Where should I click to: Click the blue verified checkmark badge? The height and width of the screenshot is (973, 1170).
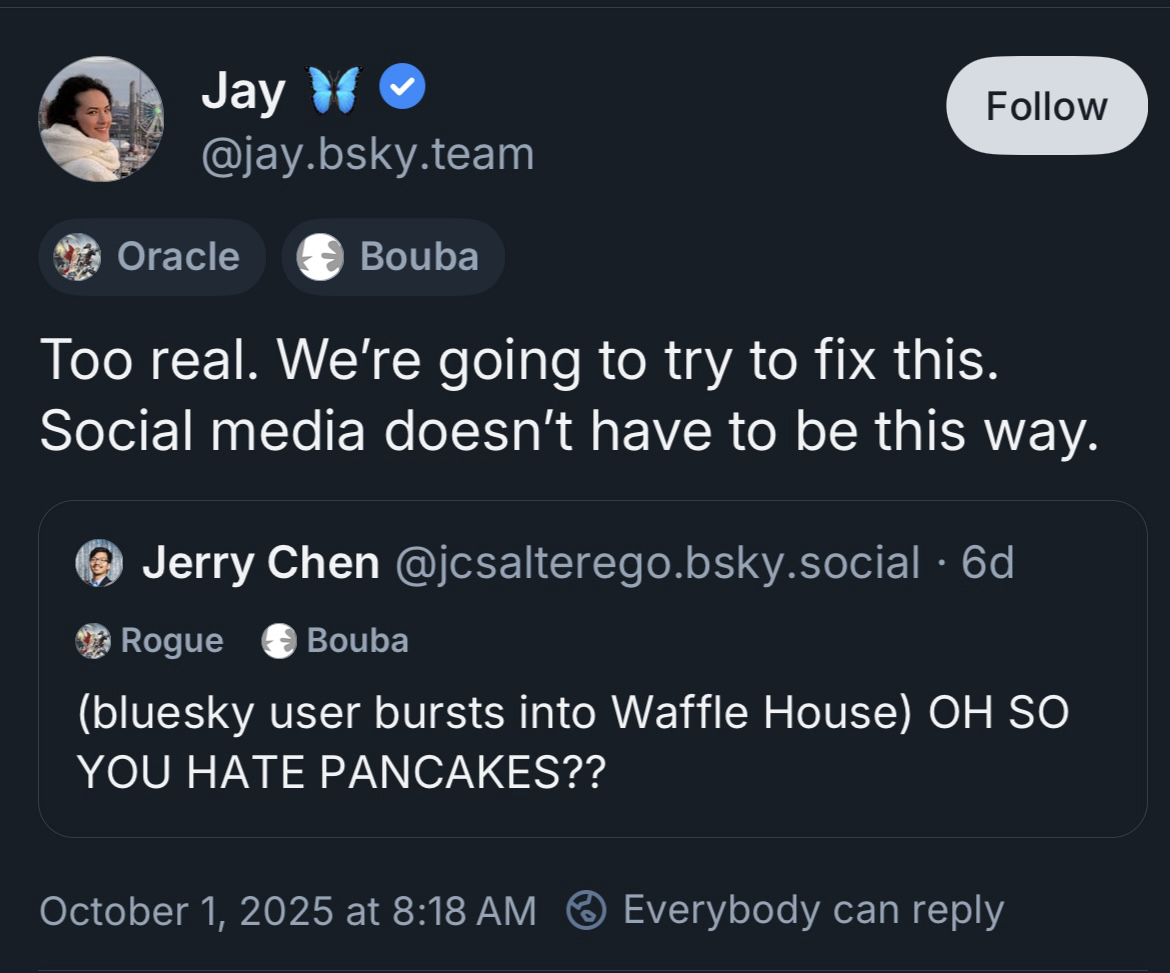coord(402,91)
